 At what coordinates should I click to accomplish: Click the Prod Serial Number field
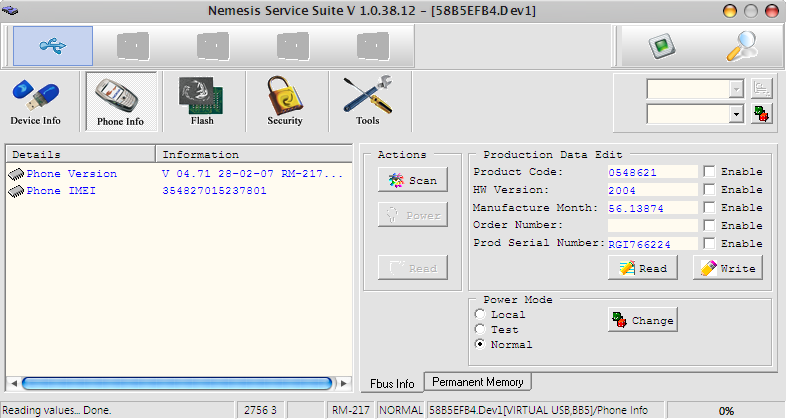652,244
